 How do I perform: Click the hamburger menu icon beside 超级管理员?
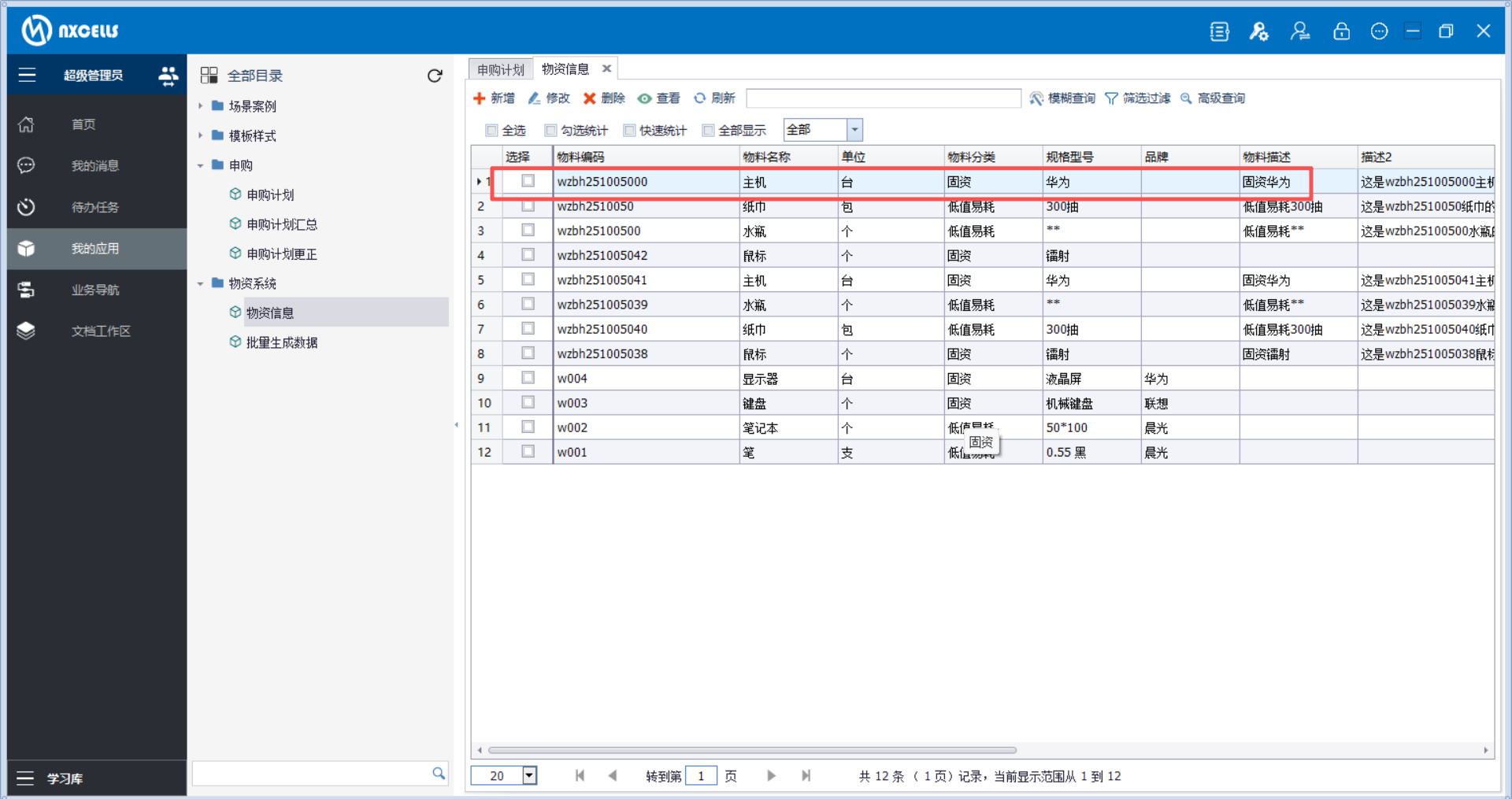coord(27,76)
